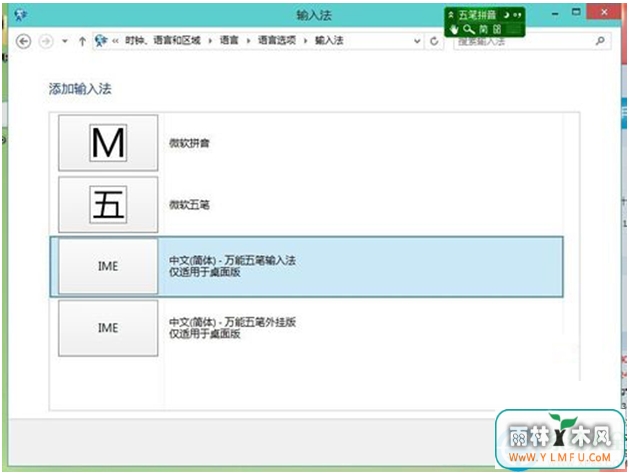
Task: Choose the 微软五笔 entry text
Action: pos(189,205)
